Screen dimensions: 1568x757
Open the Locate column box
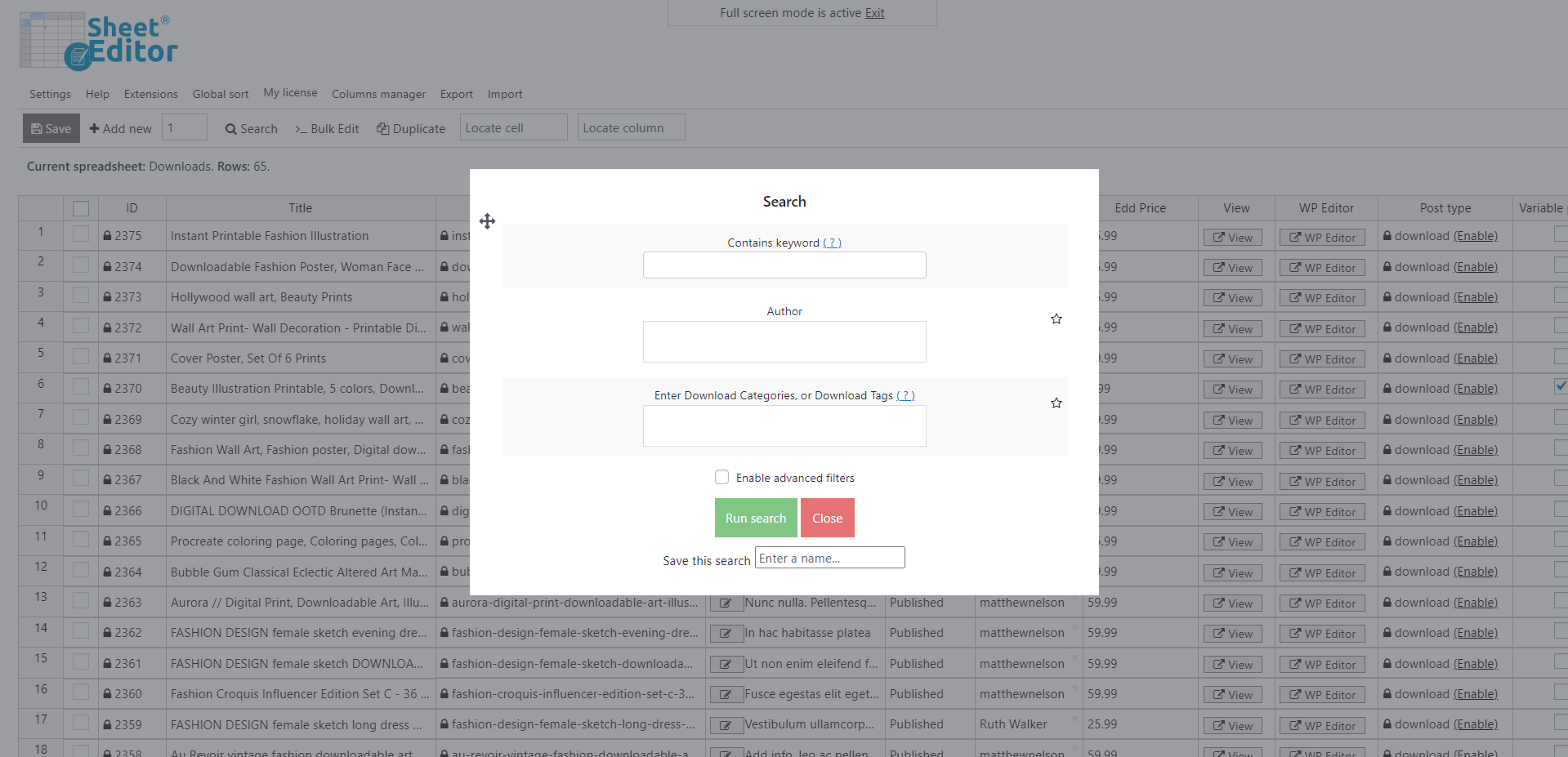coord(631,127)
